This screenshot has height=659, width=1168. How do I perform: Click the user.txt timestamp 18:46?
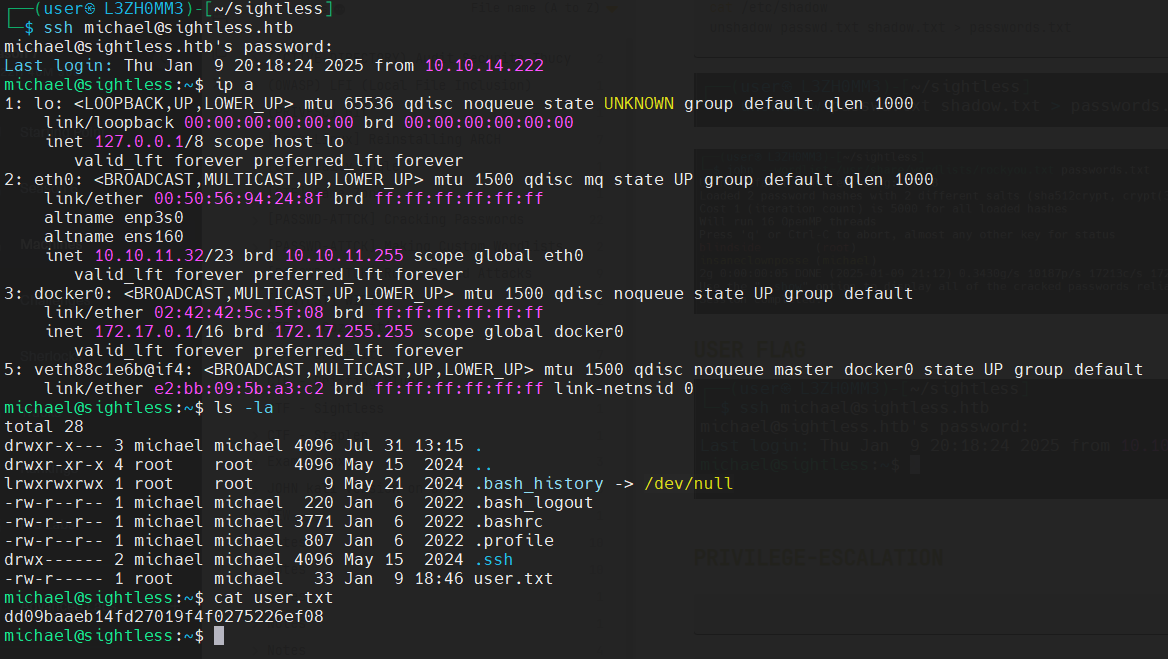pos(439,579)
